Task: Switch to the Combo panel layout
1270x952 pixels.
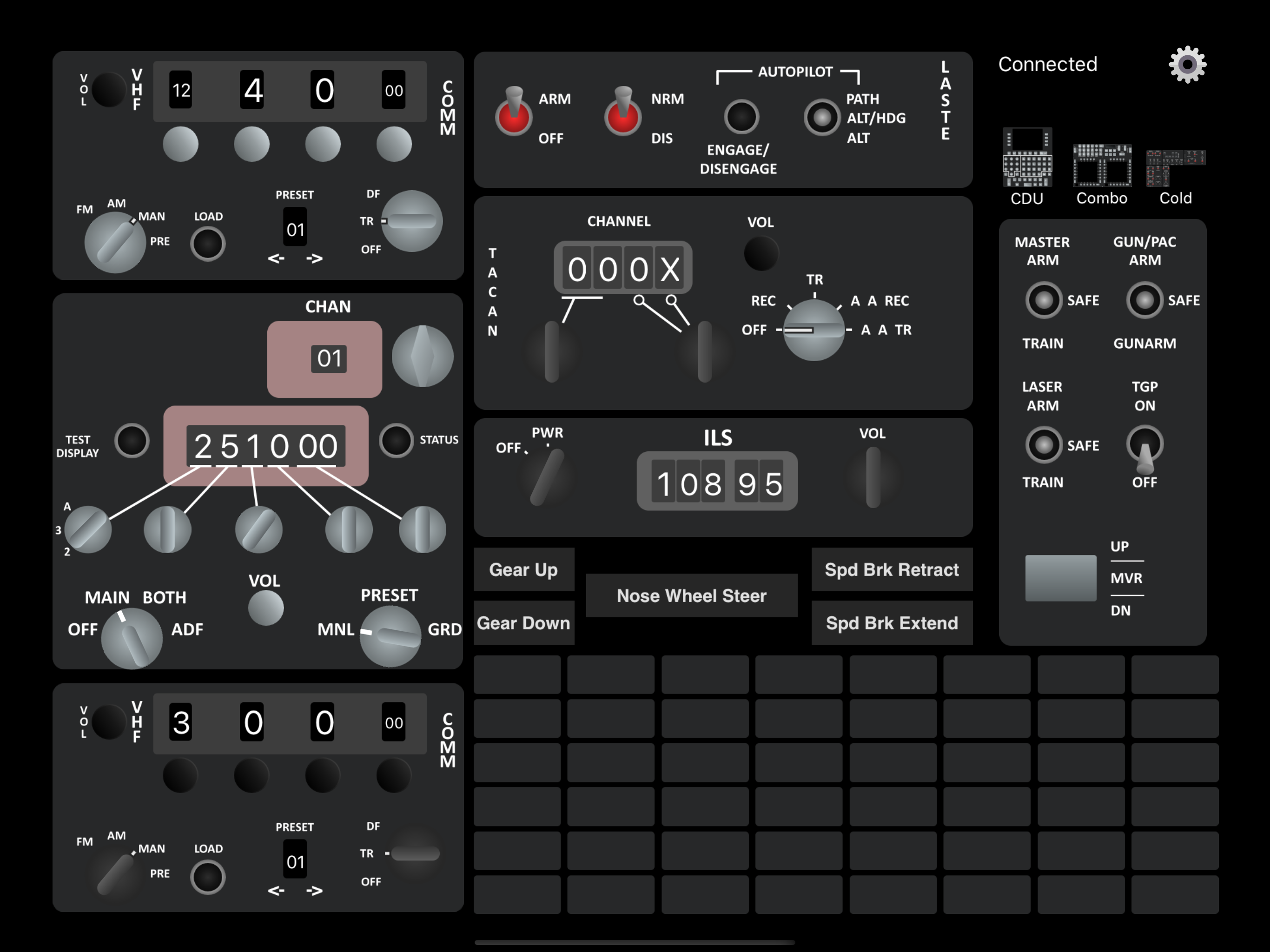Action: [x=1101, y=165]
